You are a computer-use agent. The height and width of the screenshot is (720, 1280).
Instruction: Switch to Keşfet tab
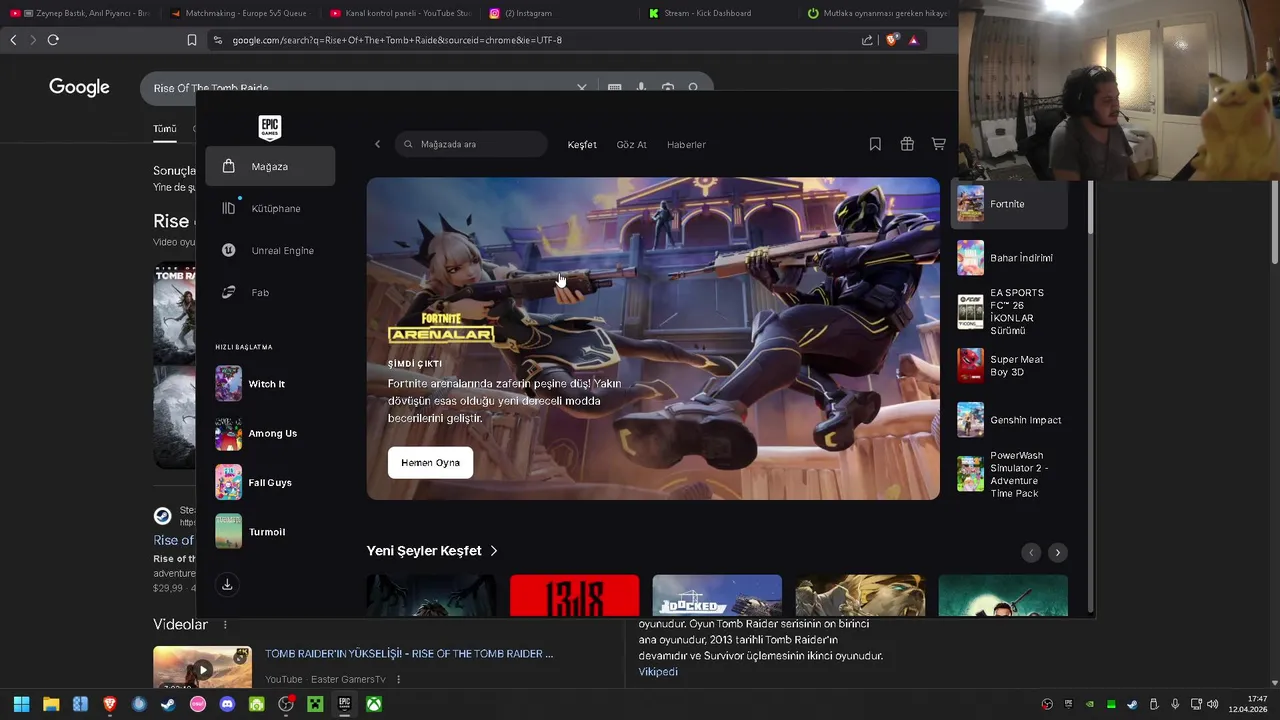[582, 145]
